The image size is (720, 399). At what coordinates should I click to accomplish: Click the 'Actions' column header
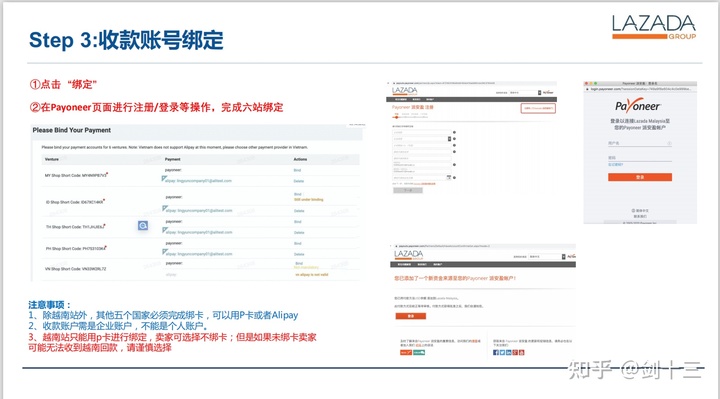[300, 159]
